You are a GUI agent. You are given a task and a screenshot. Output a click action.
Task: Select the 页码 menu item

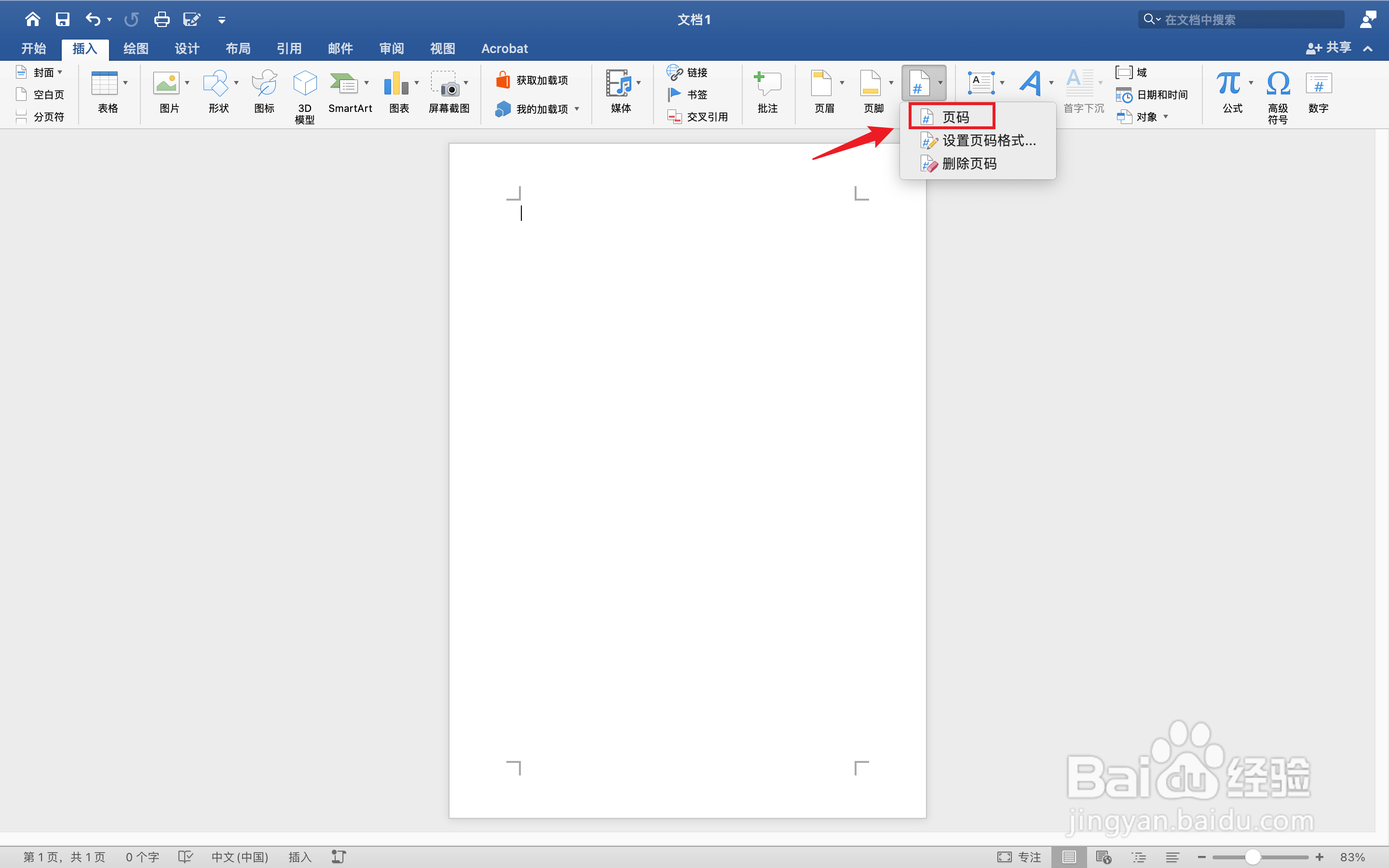click(x=955, y=117)
